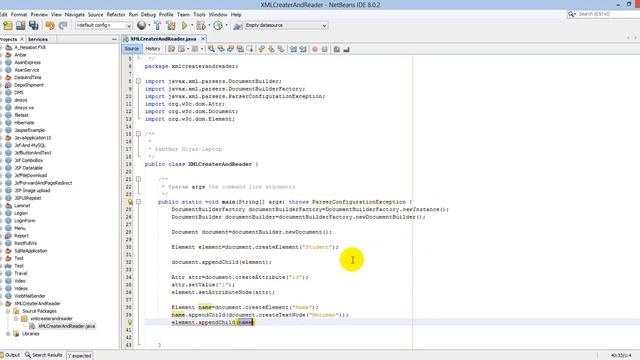This screenshot has width=640, height=360.
Task: Select the XMLCreaterAndReader.java editor tab
Action: (x=163, y=39)
